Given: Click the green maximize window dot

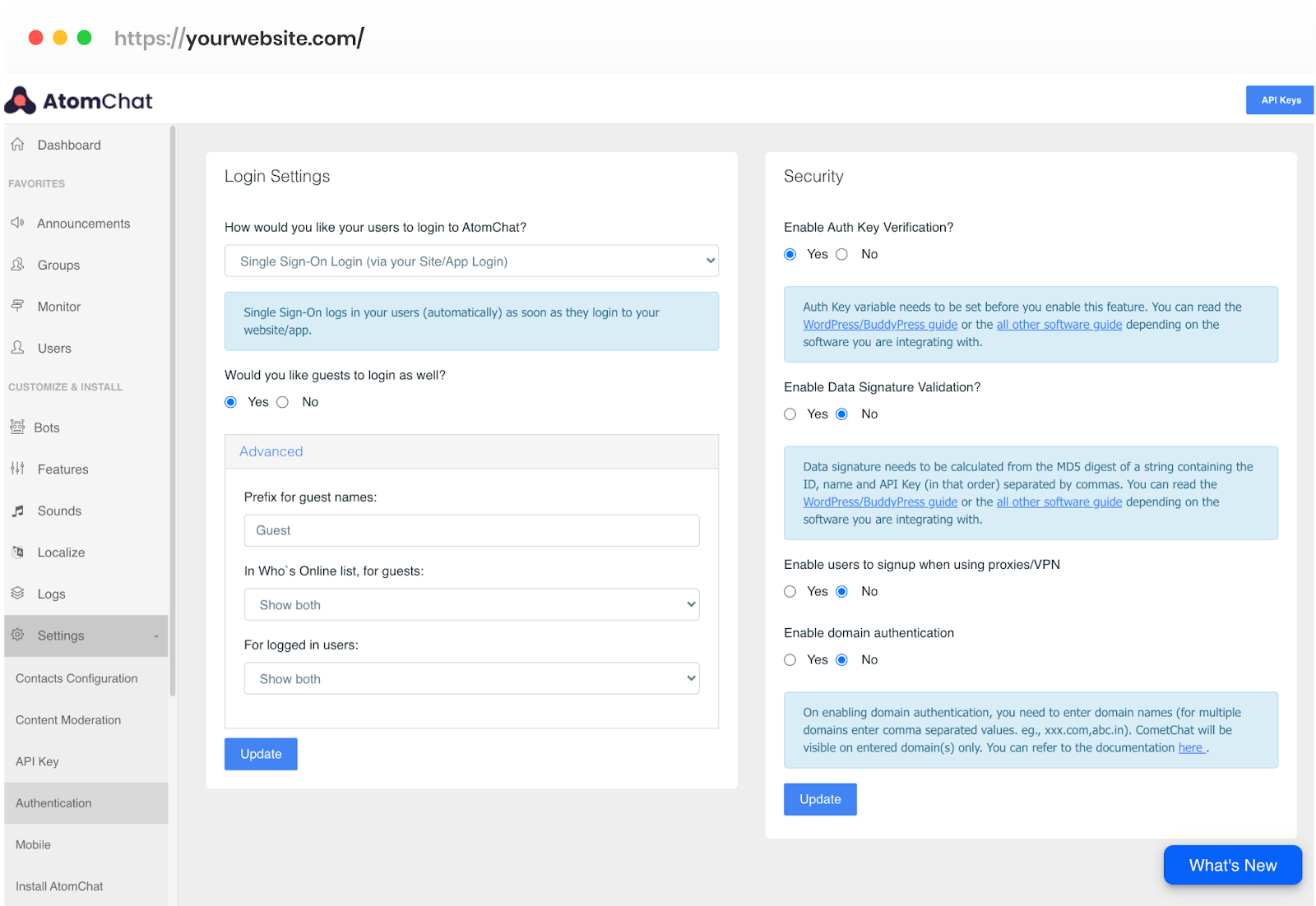Looking at the screenshot, I should [x=84, y=37].
